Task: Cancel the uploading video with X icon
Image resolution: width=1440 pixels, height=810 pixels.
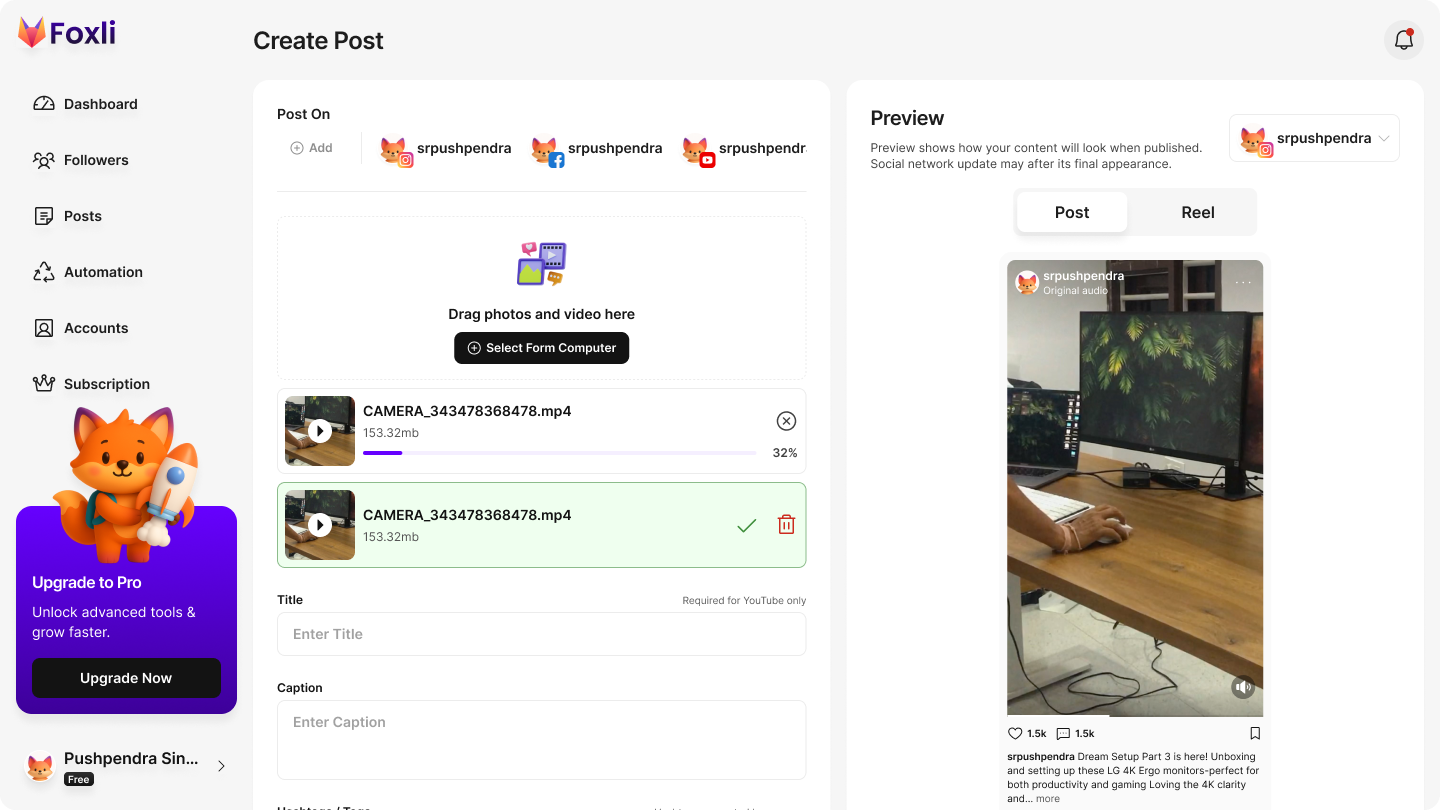Action: tap(786, 421)
